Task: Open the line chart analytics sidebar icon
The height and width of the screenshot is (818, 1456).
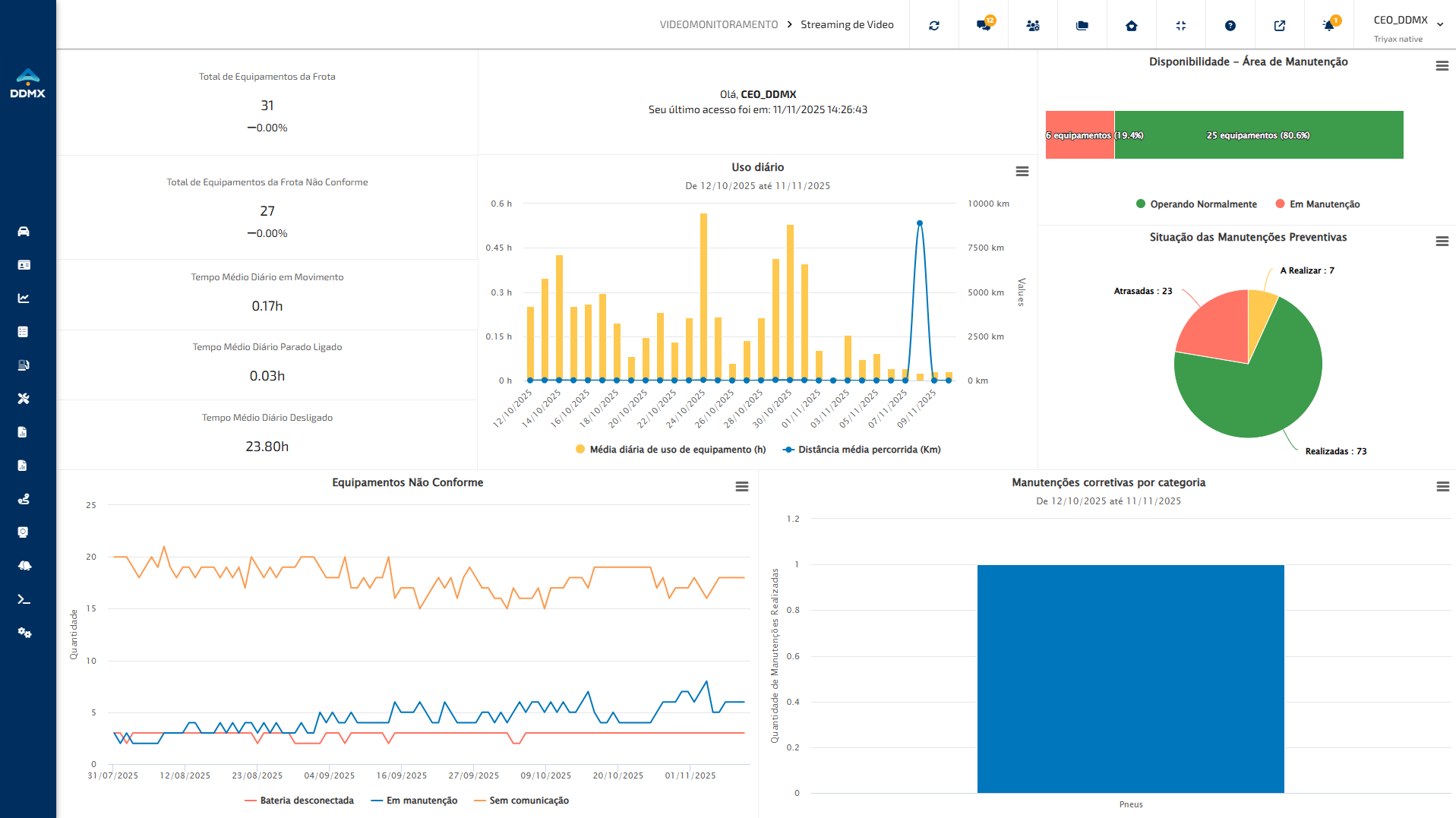Action: [24, 298]
